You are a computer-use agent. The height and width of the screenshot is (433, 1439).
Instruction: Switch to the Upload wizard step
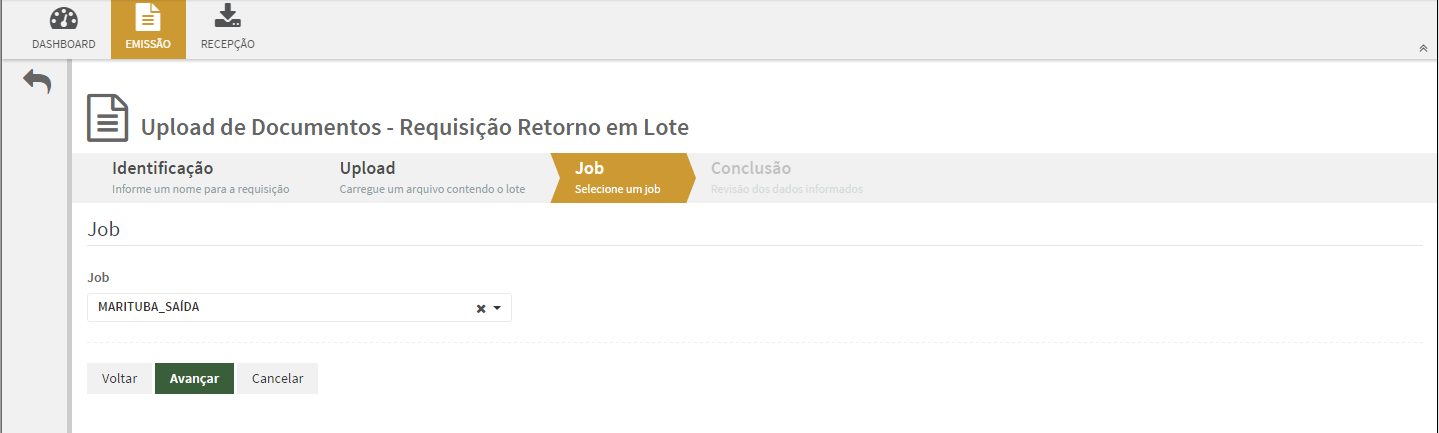[432, 178]
